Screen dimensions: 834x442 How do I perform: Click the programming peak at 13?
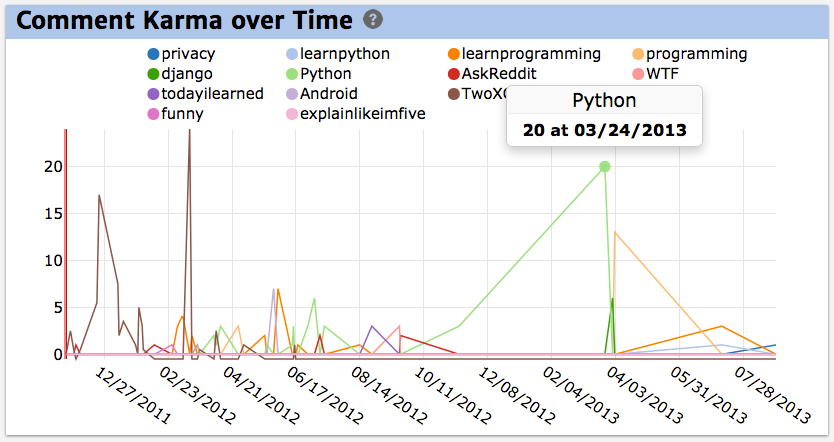pyautogui.click(x=615, y=232)
